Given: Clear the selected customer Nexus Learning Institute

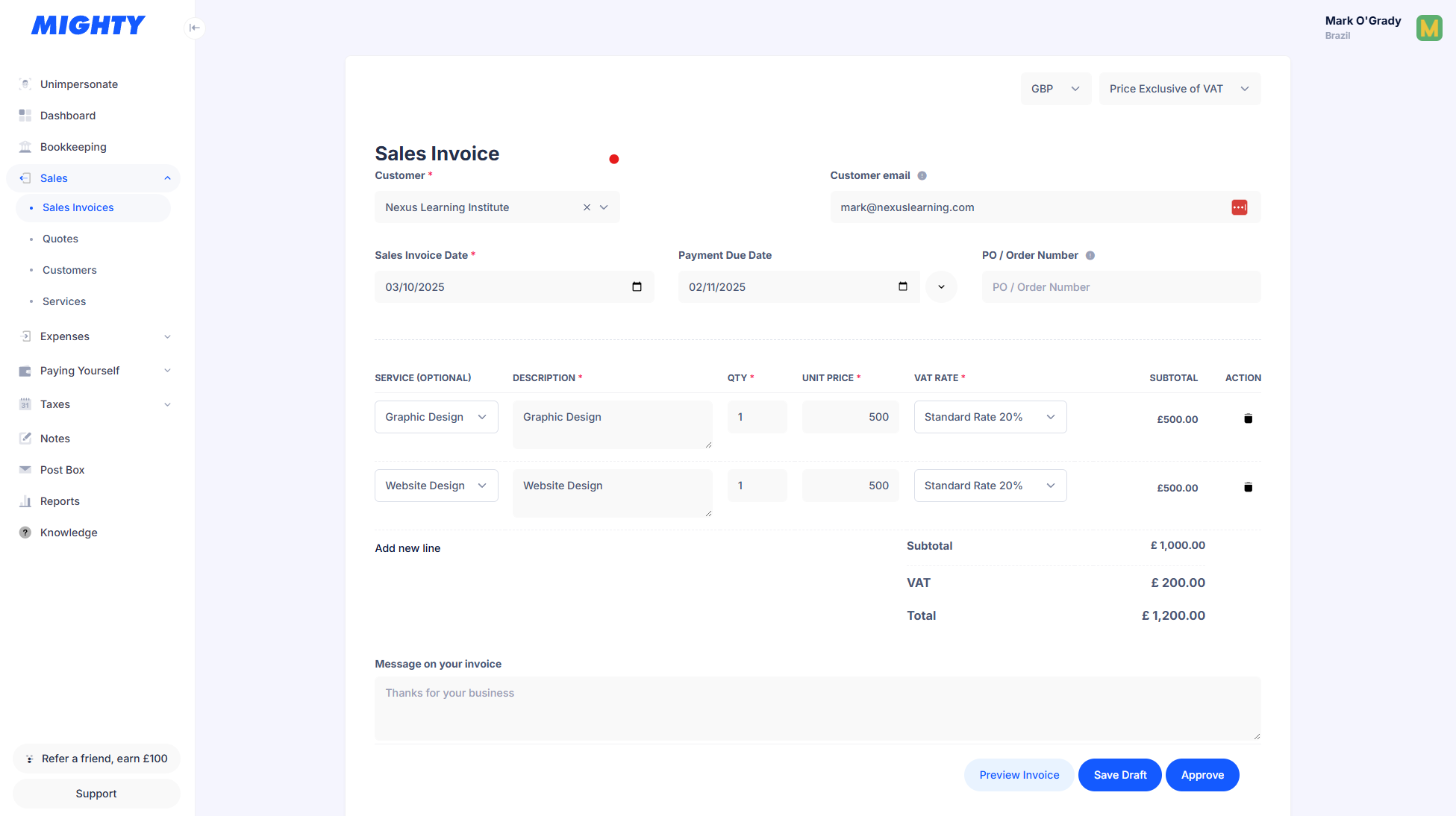Looking at the screenshot, I should [587, 207].
